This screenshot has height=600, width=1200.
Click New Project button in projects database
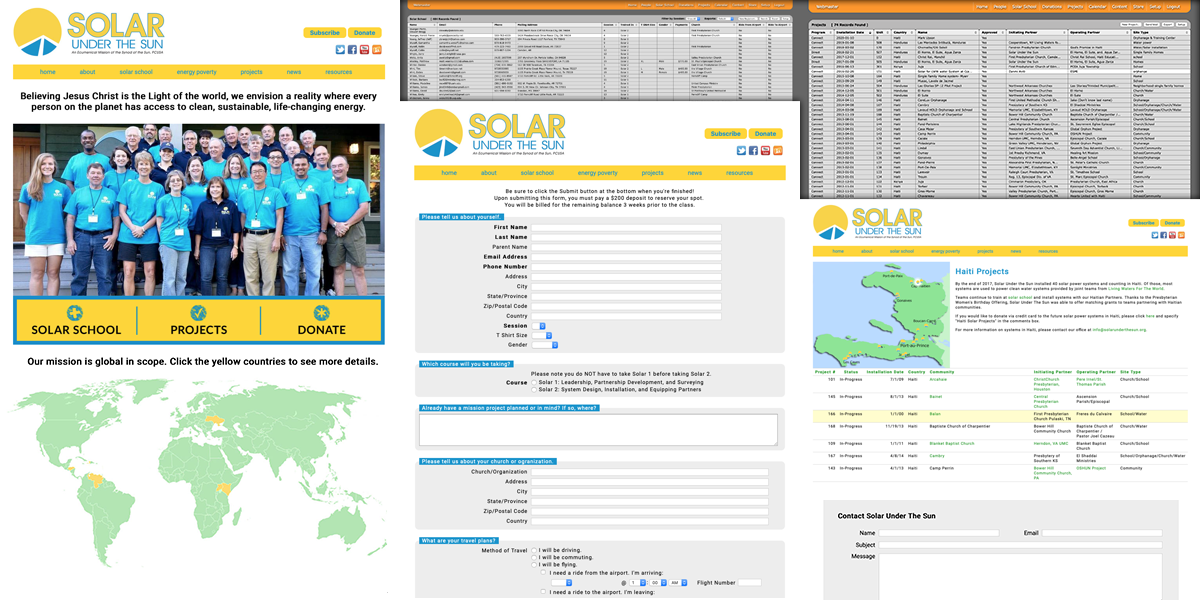[1130, 25]
